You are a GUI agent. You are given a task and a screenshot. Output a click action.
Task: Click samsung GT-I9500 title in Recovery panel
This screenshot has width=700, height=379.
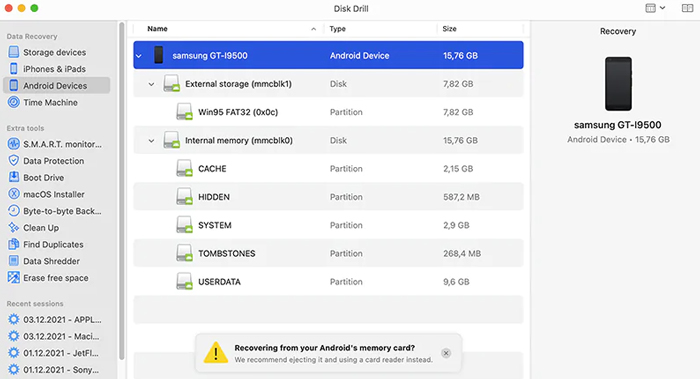click(x=618, y=125)
